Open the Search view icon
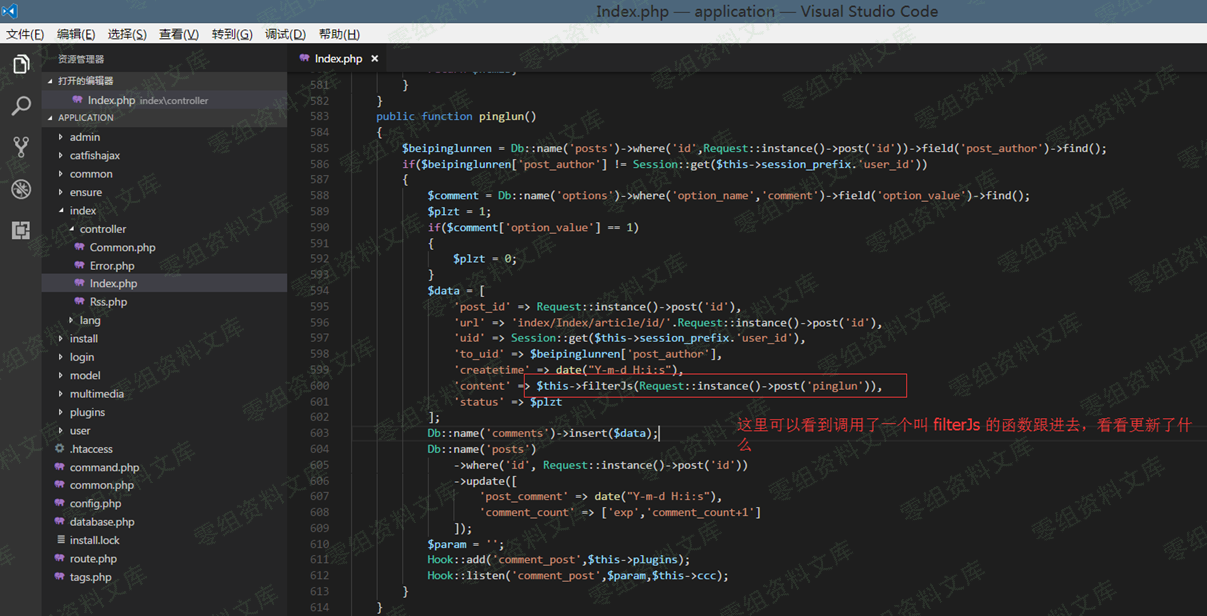 pyautogui.click(x=21, y=106)
